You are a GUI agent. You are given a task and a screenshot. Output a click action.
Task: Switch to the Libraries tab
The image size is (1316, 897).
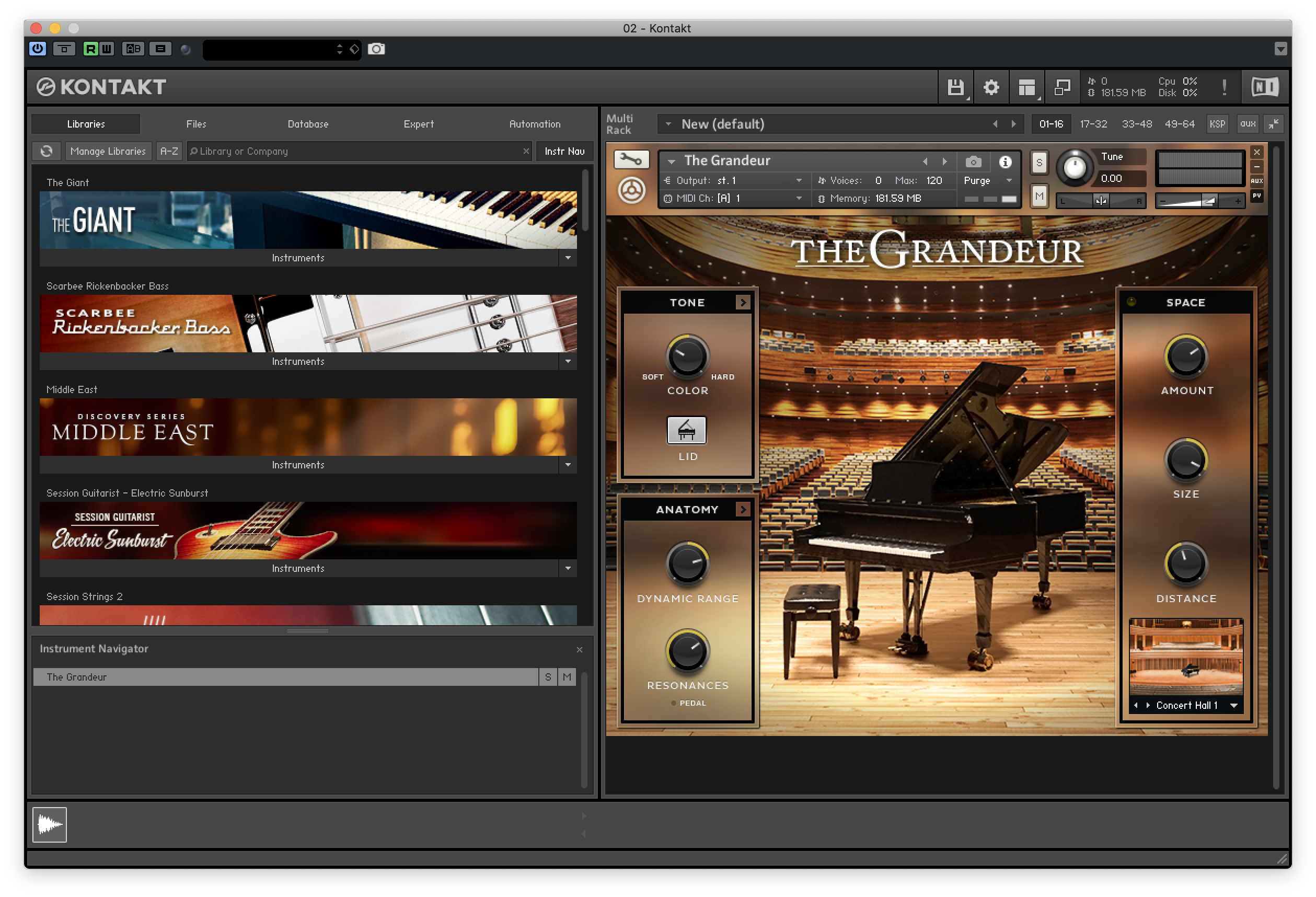tap(86, 124)
